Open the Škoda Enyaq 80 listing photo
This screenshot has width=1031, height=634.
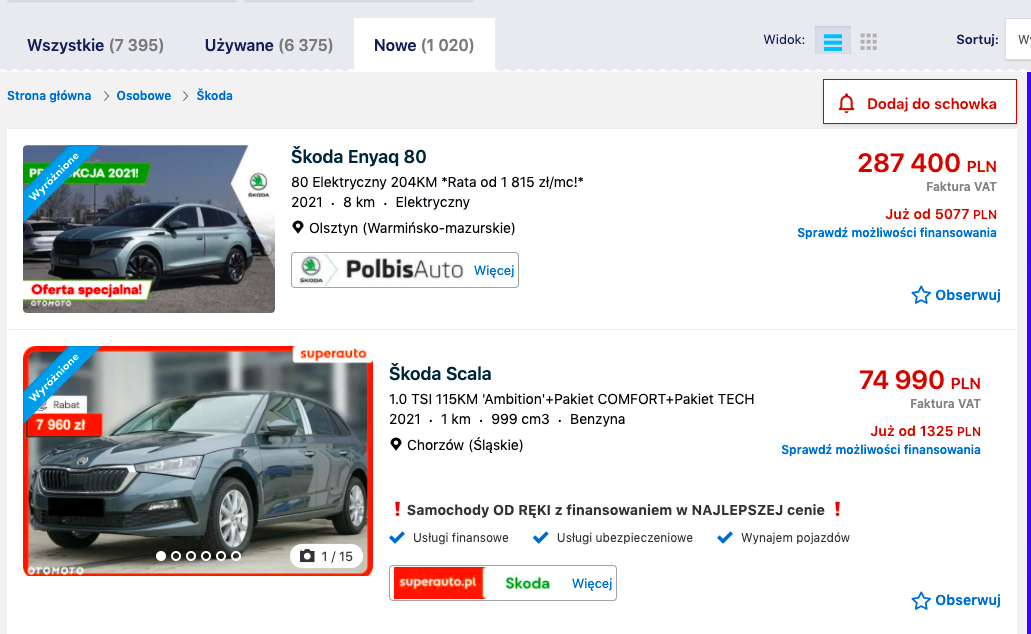point(149,229)
